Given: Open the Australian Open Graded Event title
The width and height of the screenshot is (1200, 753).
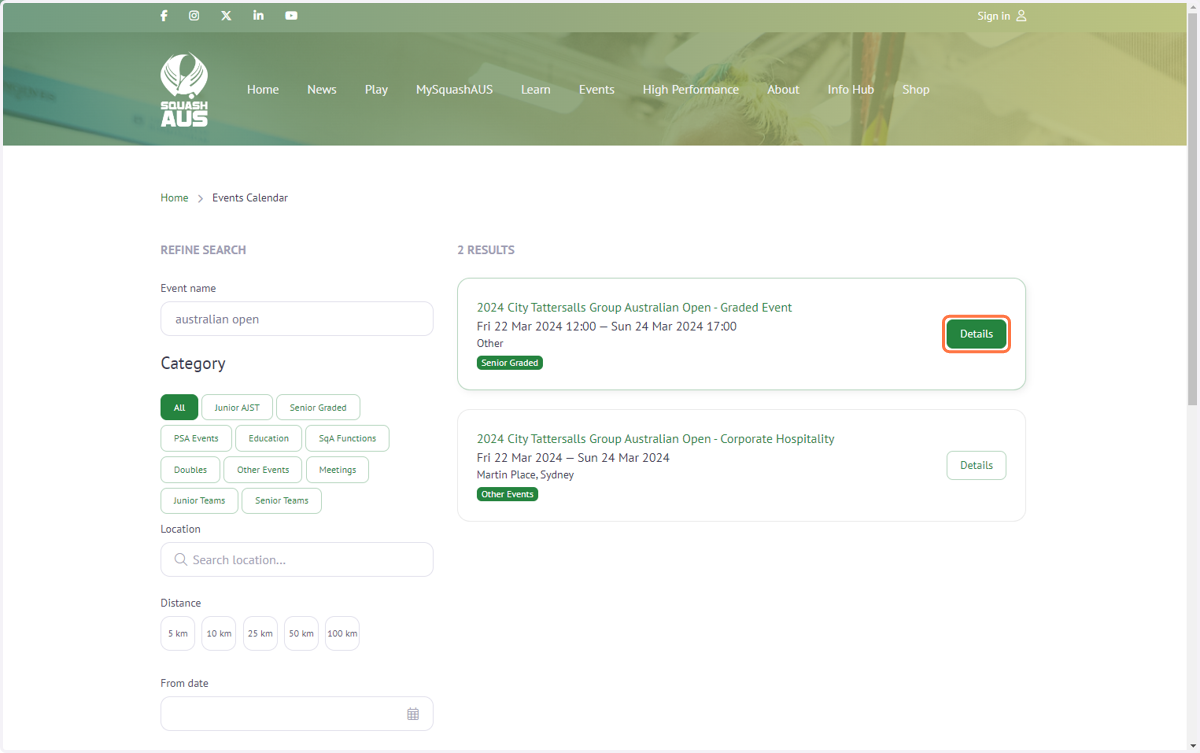Looking at the screenshot, I should pos(634,308).
